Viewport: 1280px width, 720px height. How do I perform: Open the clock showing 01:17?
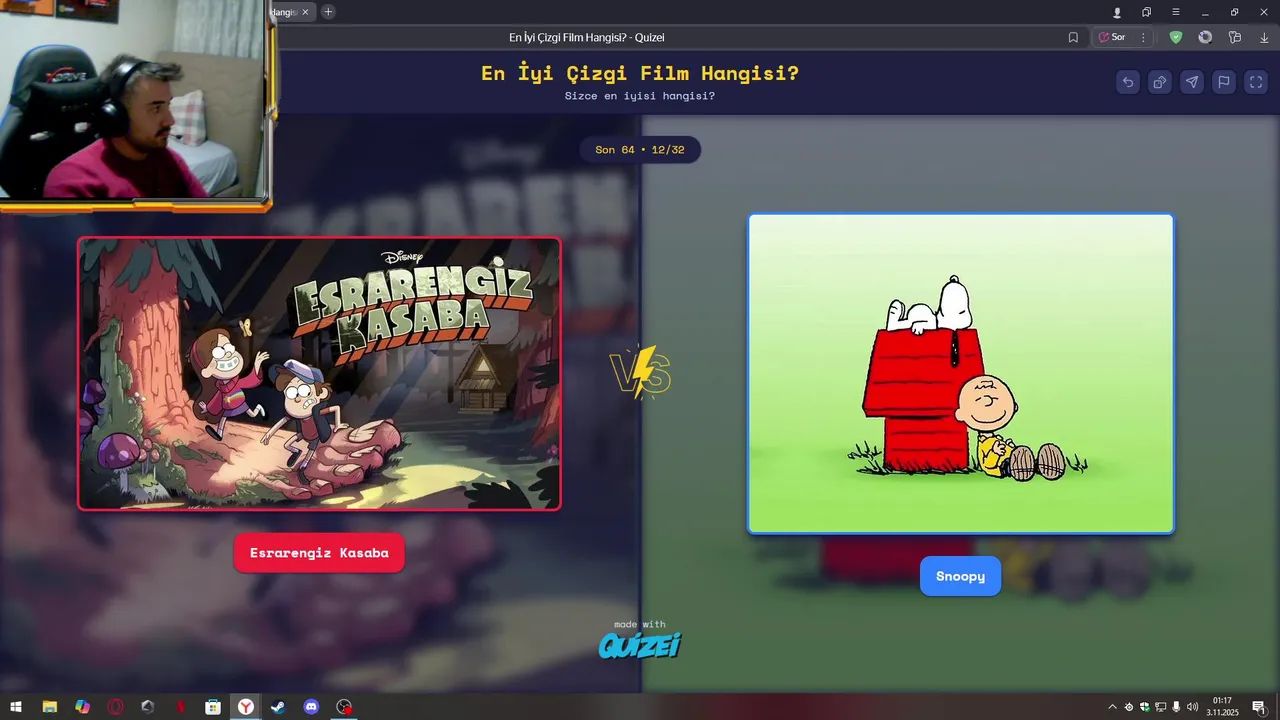click(x=1222, y=707)
